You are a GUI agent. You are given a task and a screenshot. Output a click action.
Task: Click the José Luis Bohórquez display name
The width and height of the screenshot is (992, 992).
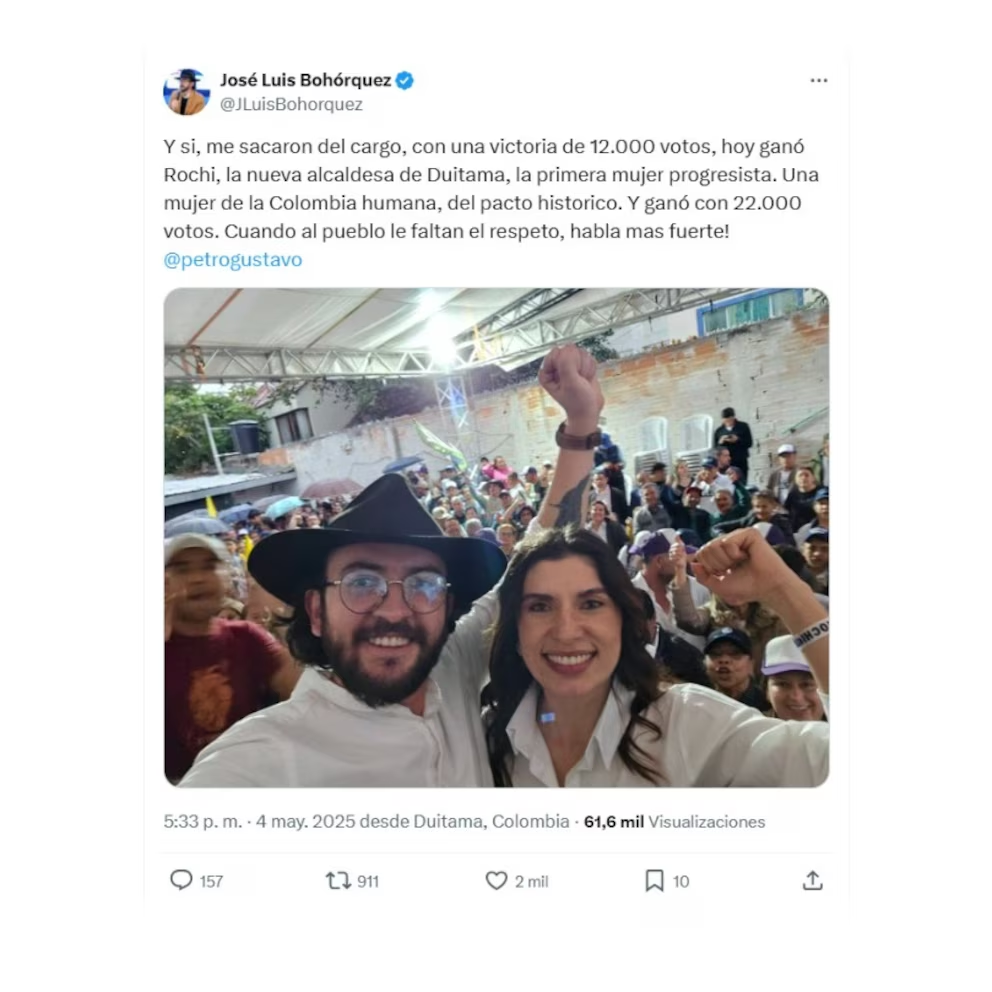coord(306,80)
